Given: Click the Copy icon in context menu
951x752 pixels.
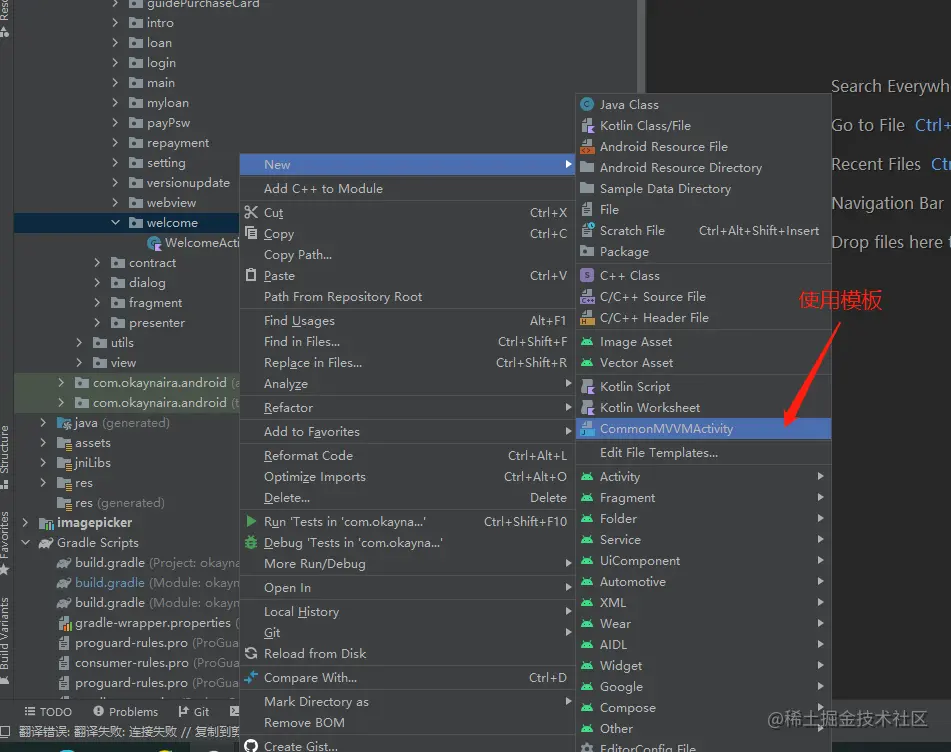Looking at the screenshot, I should pyautogui.click(x=251, y=233).
